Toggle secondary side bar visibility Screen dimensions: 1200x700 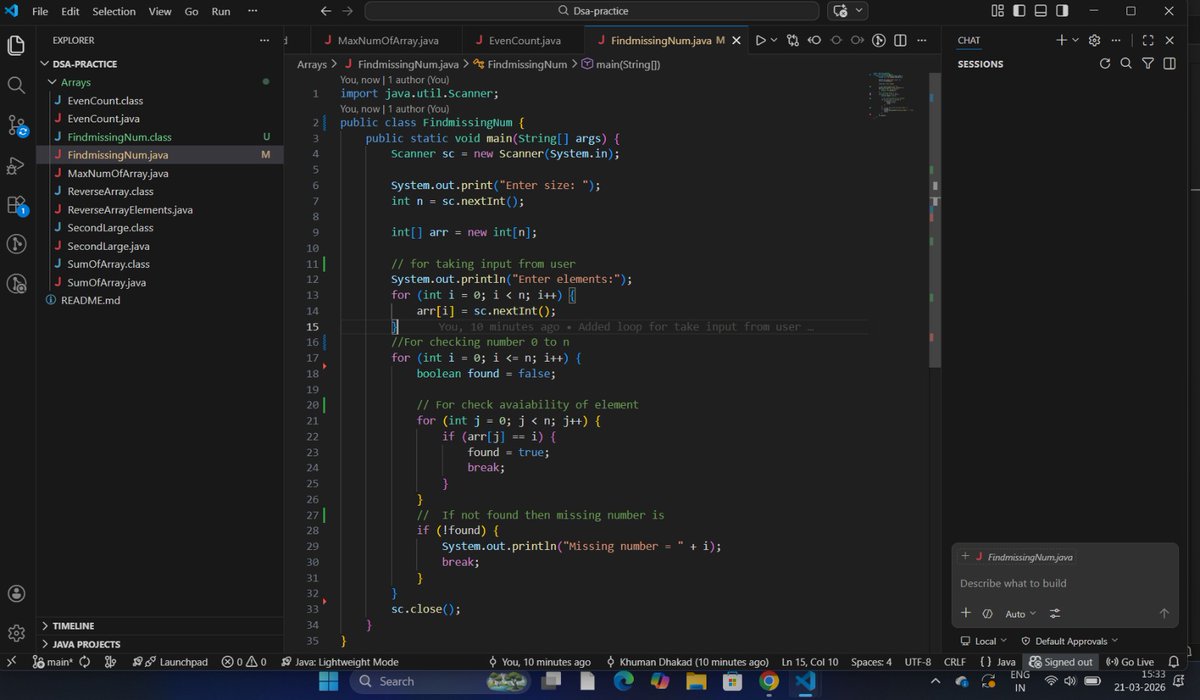pos(1062,11)
